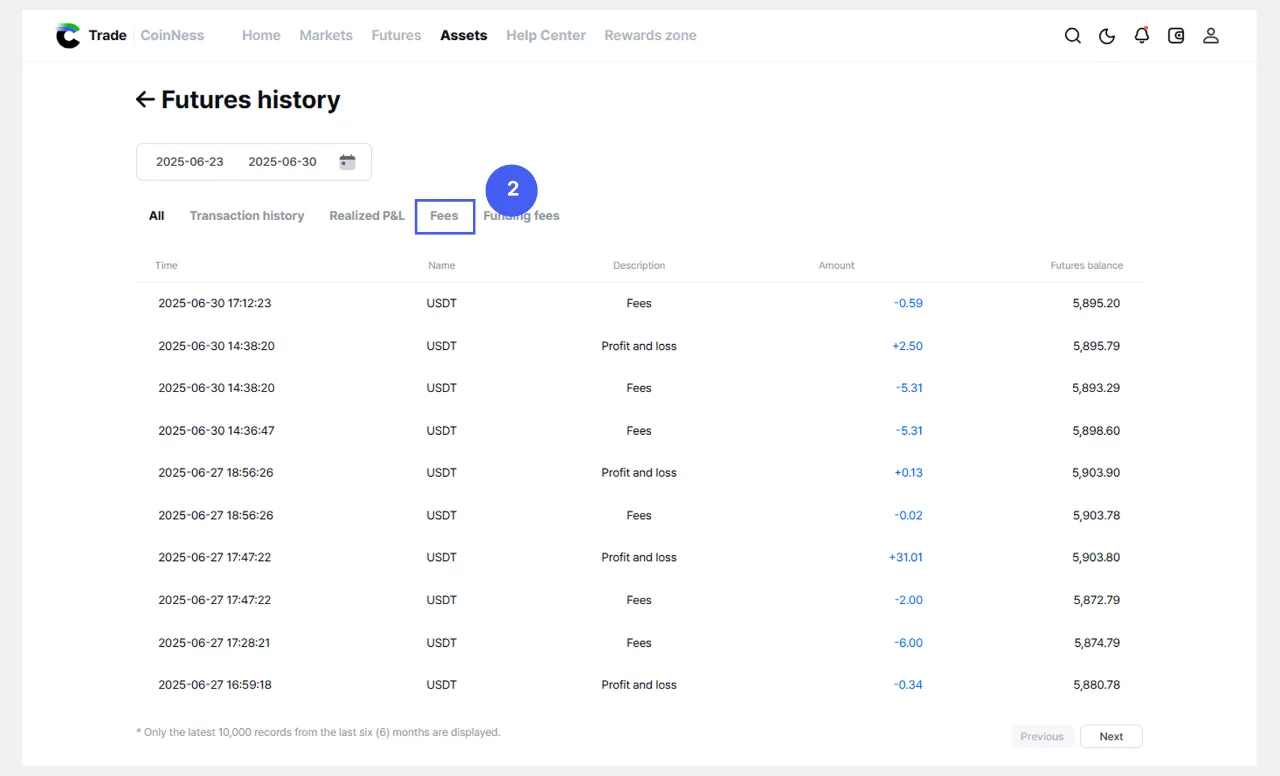Open the Rewards zone page
Image resolution: width=1280 pixels, height=776 pixels.
650,36
